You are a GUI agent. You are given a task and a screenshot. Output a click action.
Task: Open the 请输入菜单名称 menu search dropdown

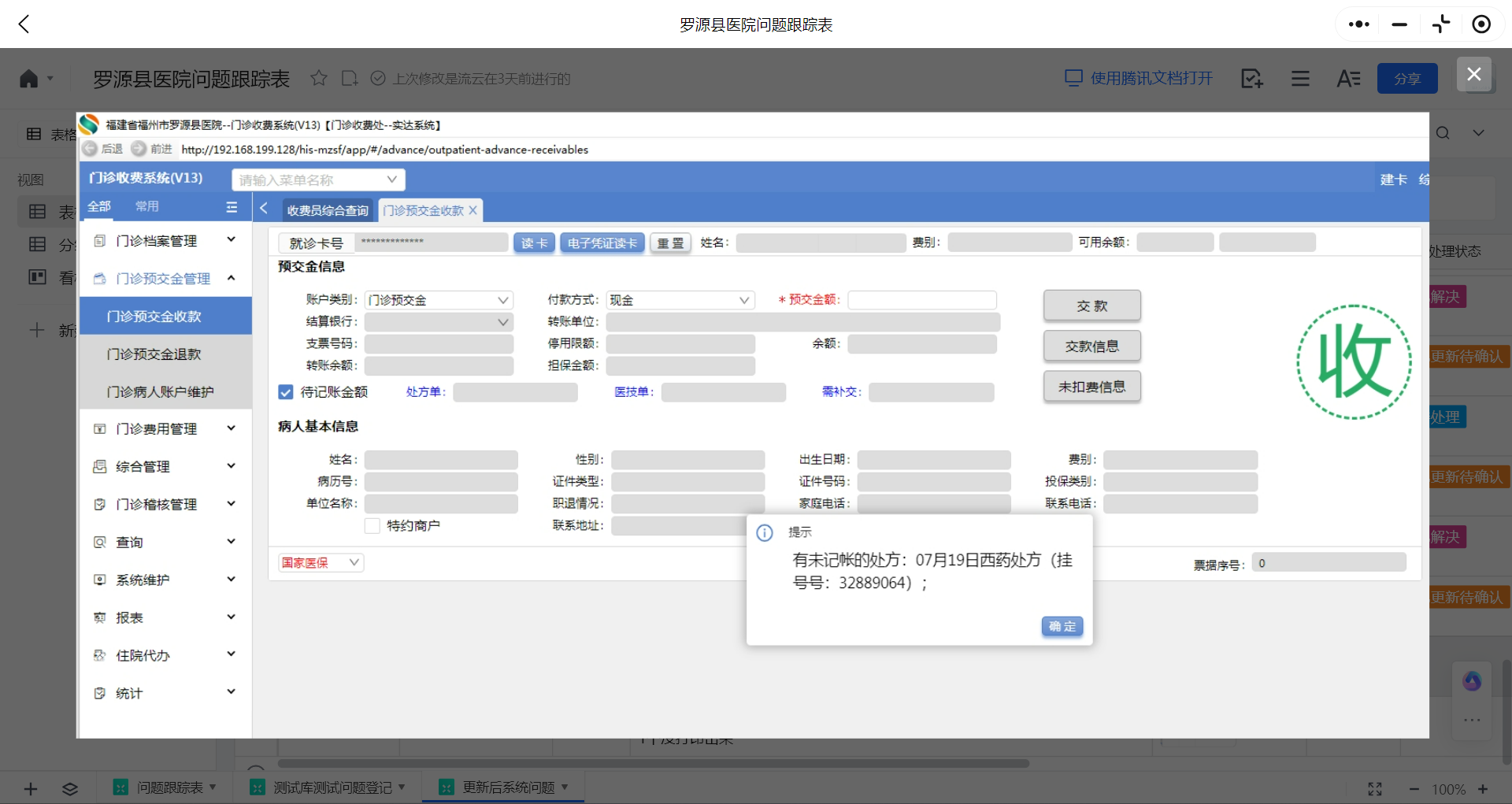[318, 180]
